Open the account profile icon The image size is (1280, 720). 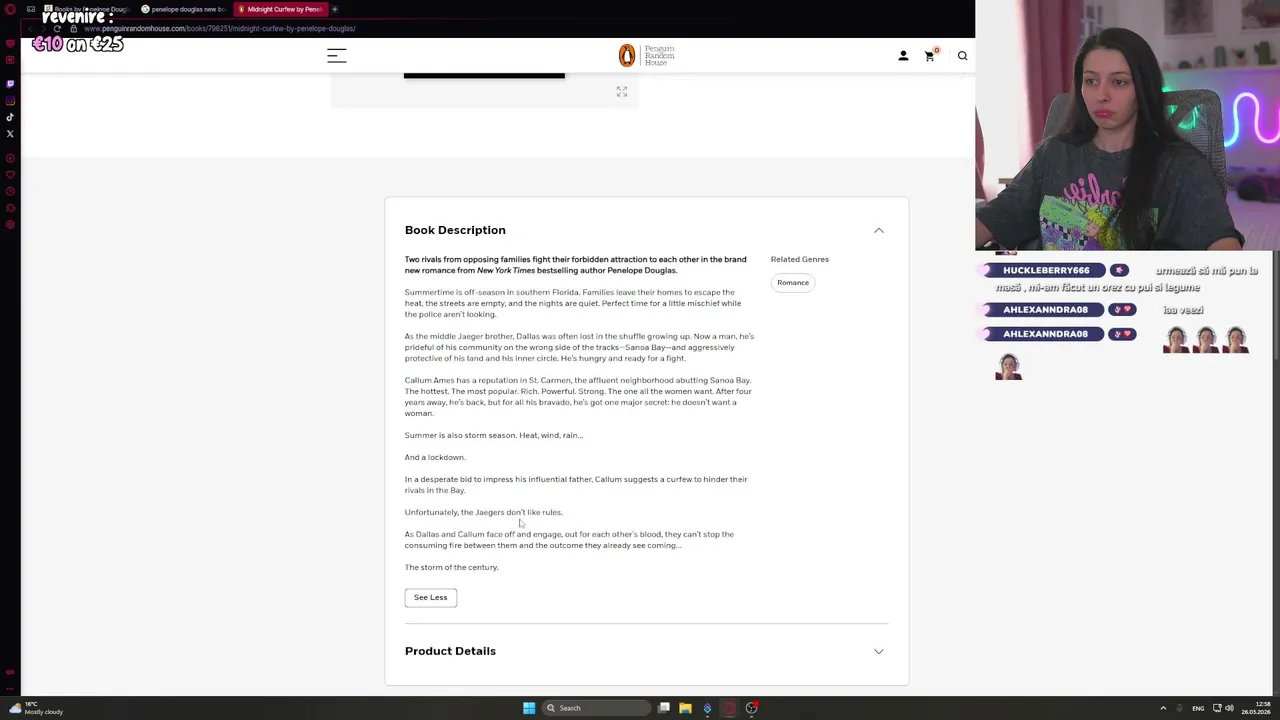coord(903,56)
